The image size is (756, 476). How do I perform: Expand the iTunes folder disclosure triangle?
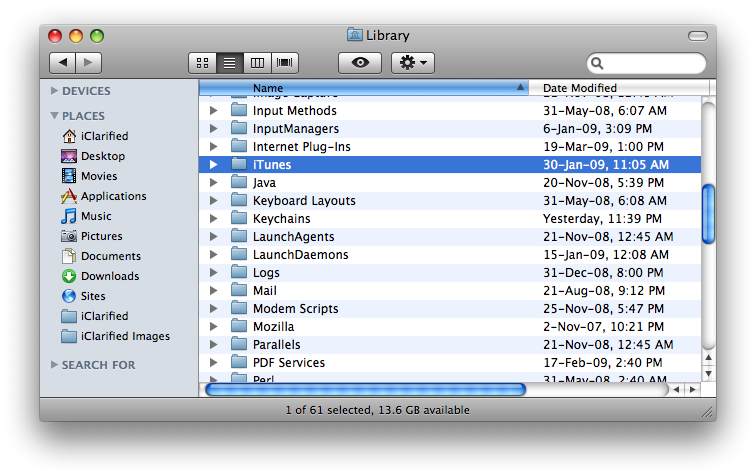point(213,165)
